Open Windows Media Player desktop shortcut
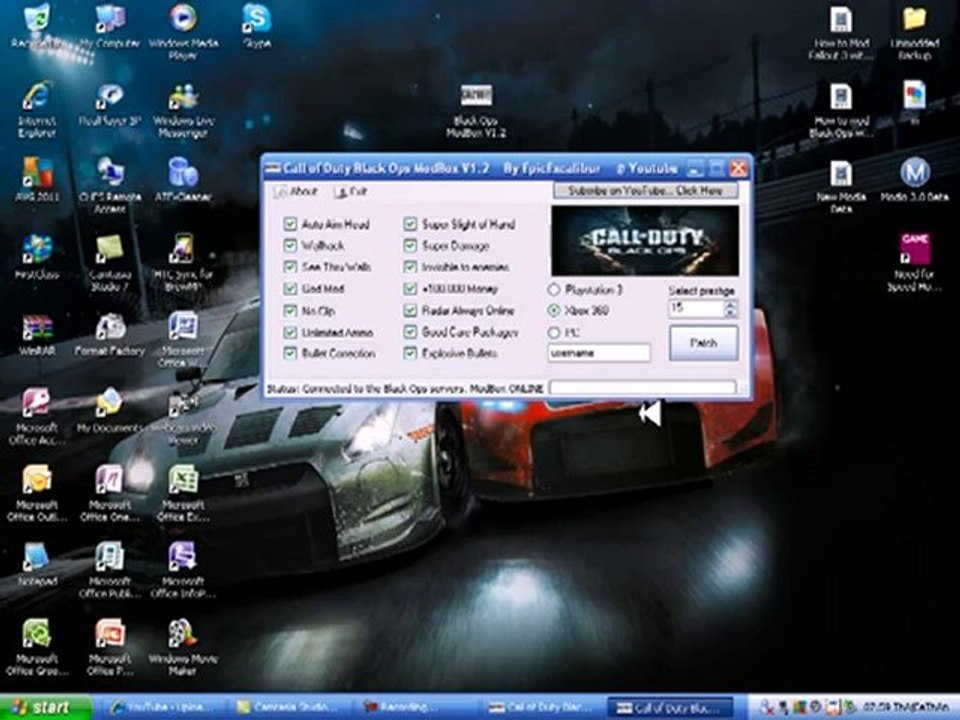The width and height of the screenshot is (960, 720). click(x=183, y=31)
